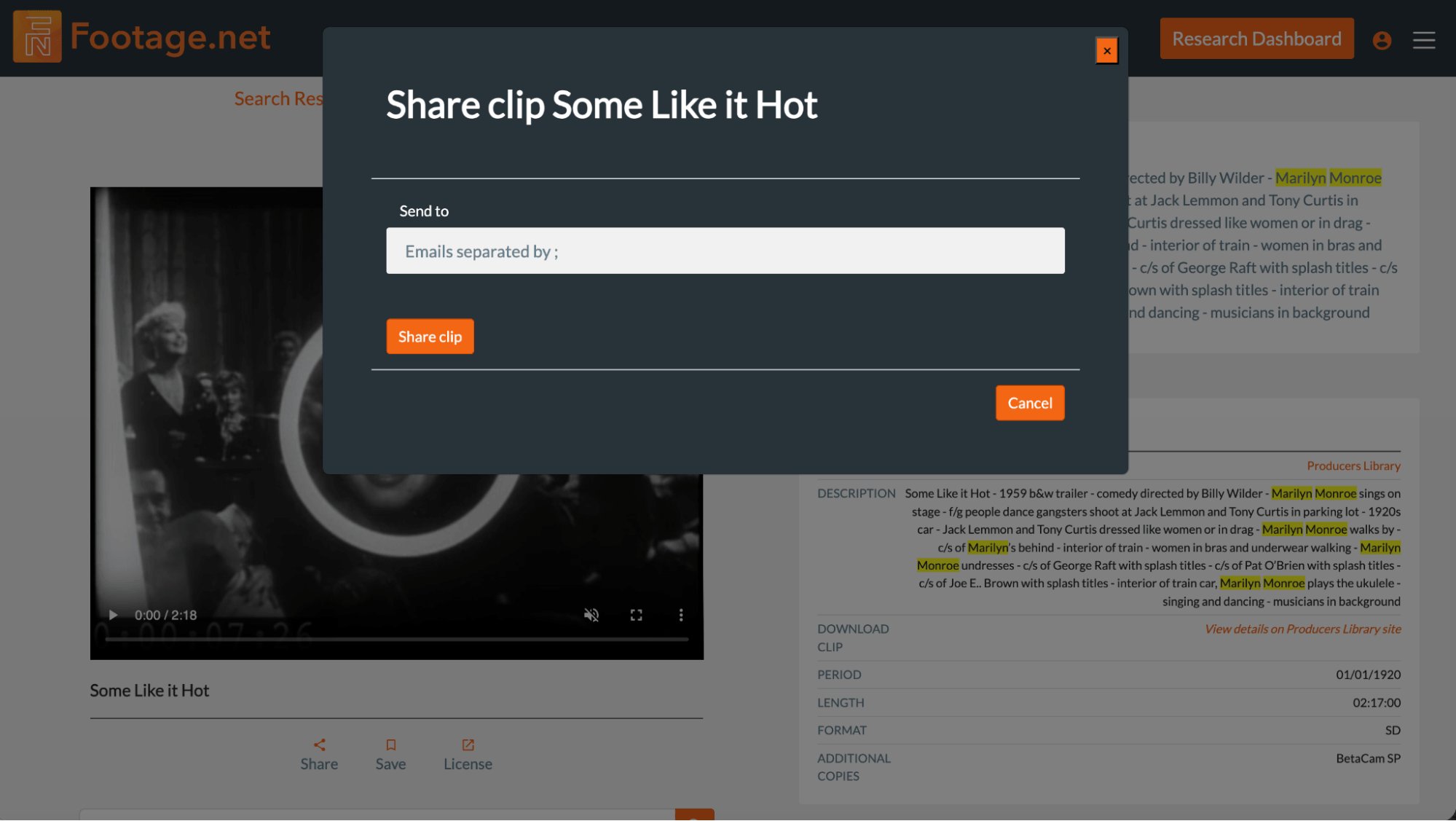1456x821 pixels.
Task: Click the orange Share clip button
Action: (430, 337)
